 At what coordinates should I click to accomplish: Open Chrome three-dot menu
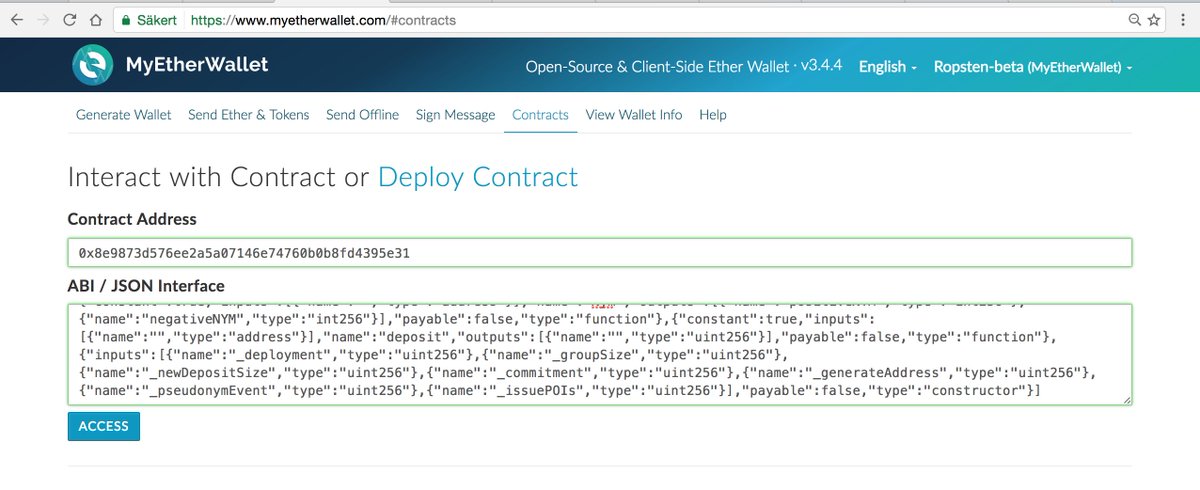pos(1183,19)
